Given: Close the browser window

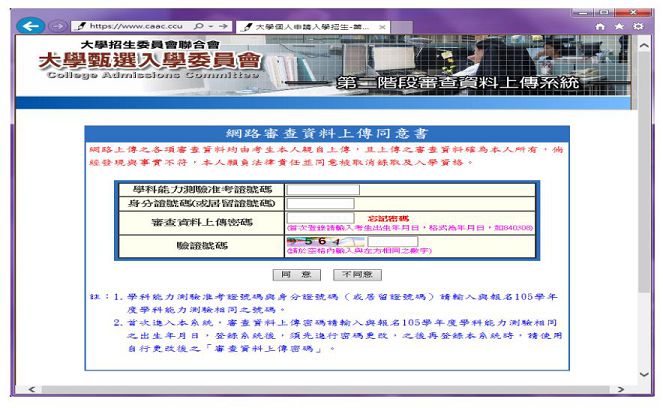Looking at the screenshot, I should [x=633, y=13].
